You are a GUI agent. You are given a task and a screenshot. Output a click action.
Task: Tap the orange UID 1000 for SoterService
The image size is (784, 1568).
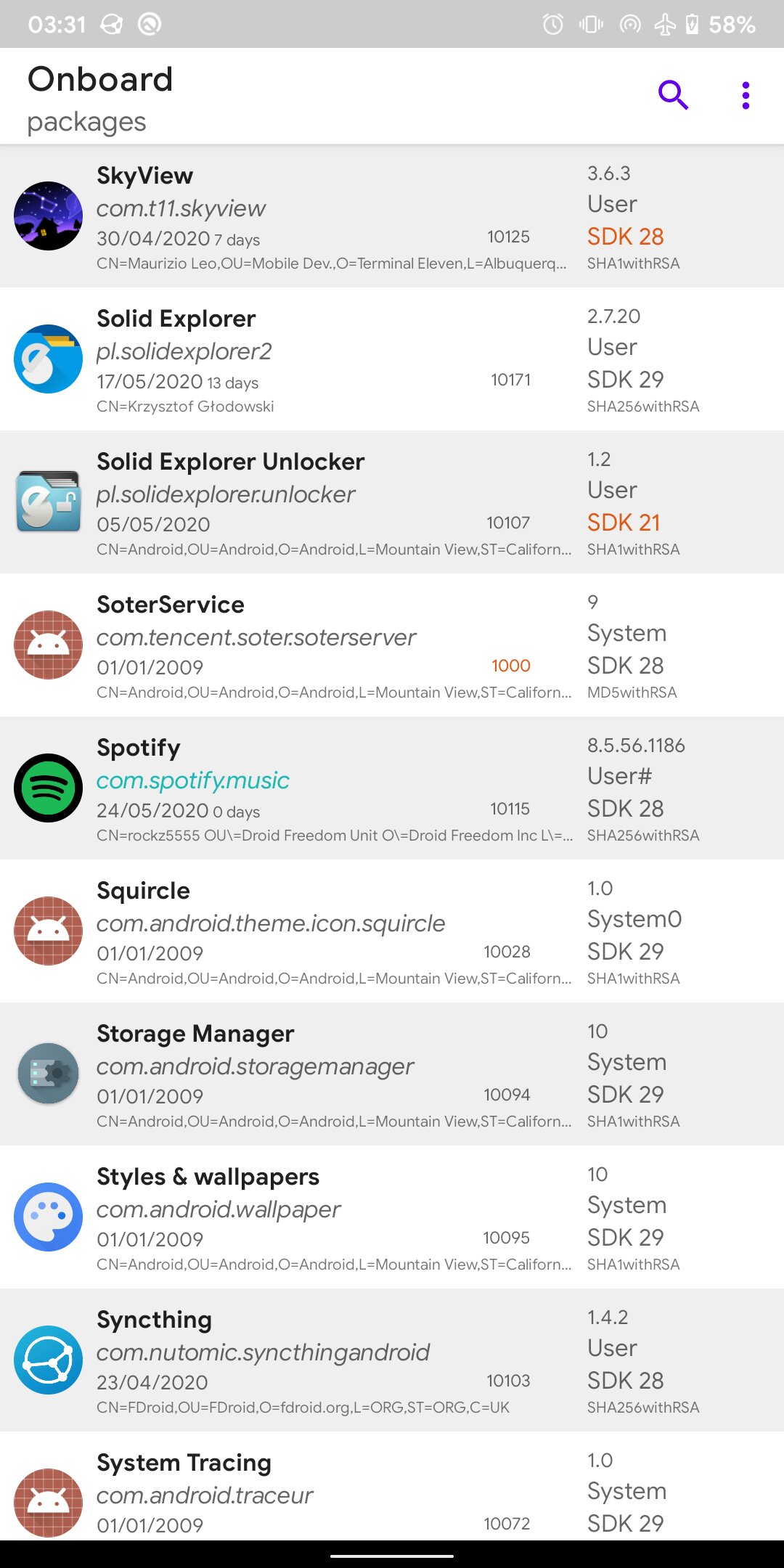[x=510, y=666]
